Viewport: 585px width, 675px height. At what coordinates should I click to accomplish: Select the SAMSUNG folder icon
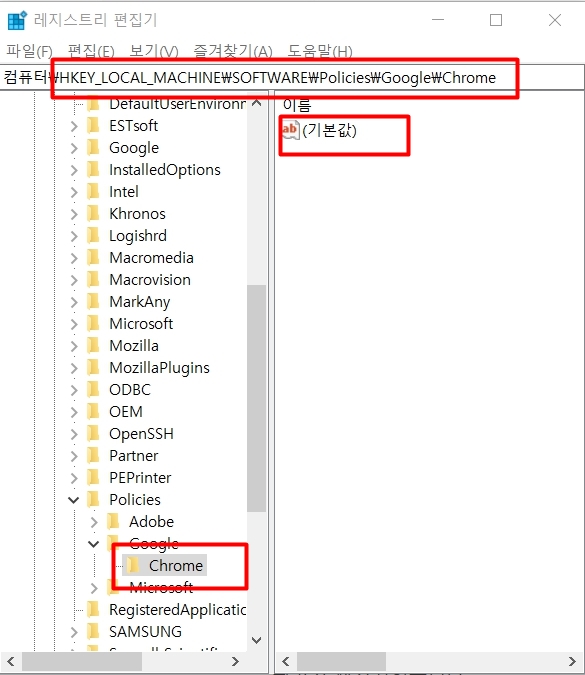click(93, 631)
